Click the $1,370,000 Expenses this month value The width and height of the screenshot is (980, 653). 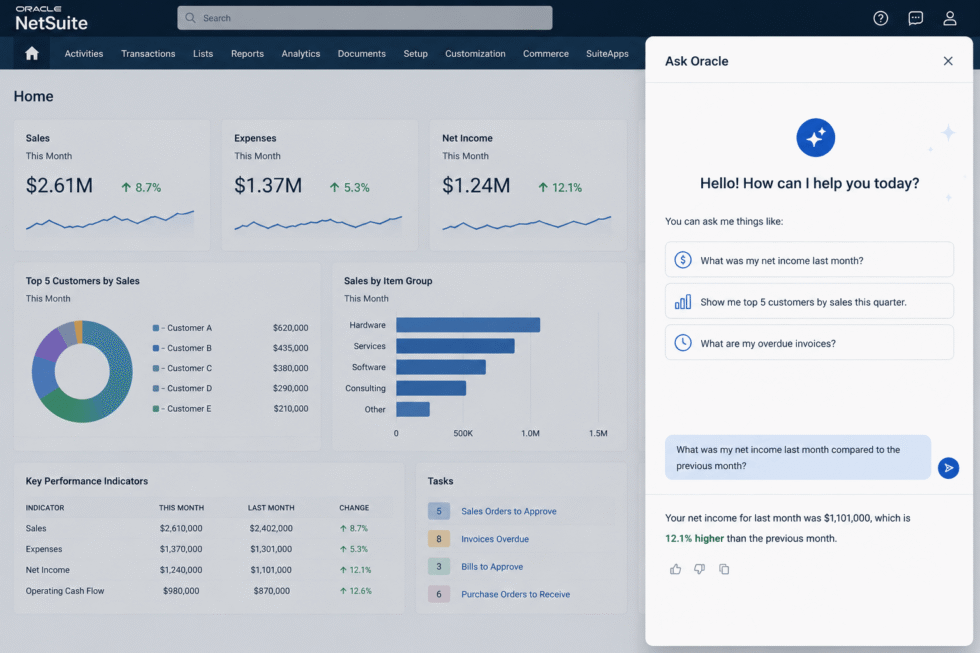(x=181, y=549)
